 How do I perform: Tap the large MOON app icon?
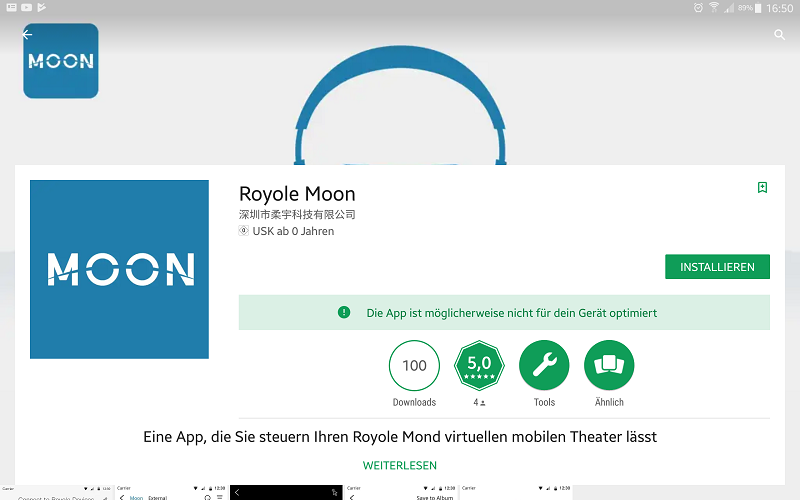[x=119, y=269]
